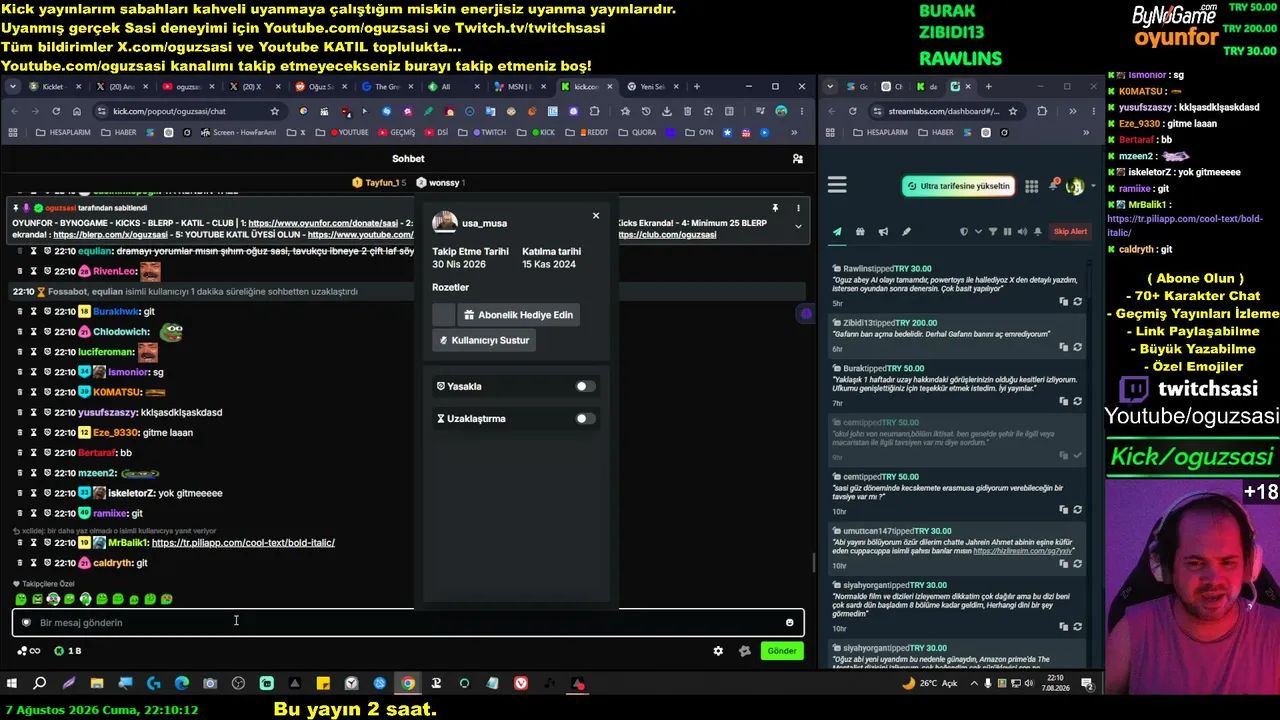1280x720 pixels.
Task: Click the Abonelik Hediye Edin button
Action: 518,314
